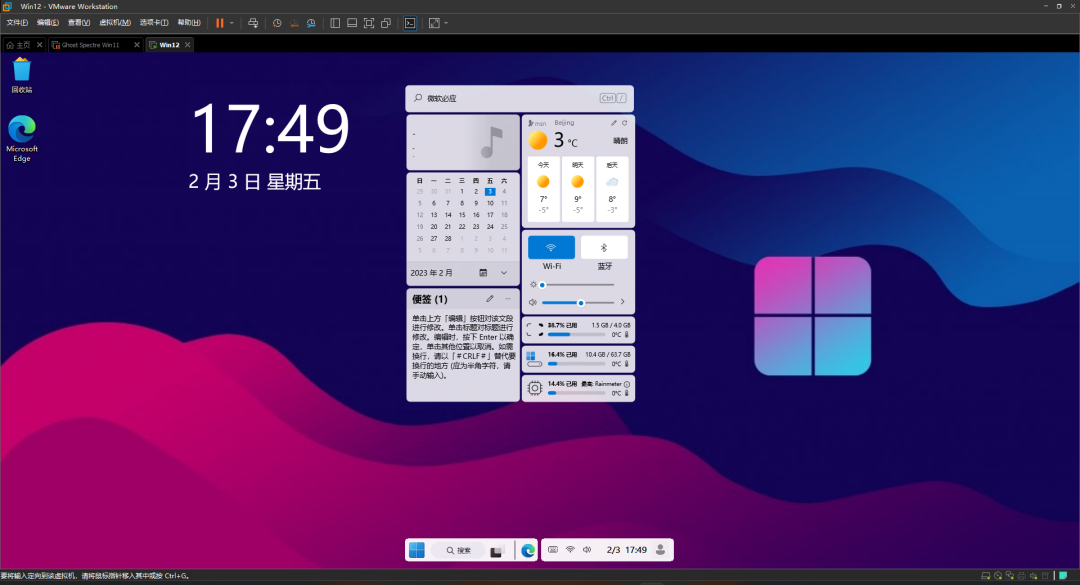Open the dropdown arrow beside the pause button

230,22
